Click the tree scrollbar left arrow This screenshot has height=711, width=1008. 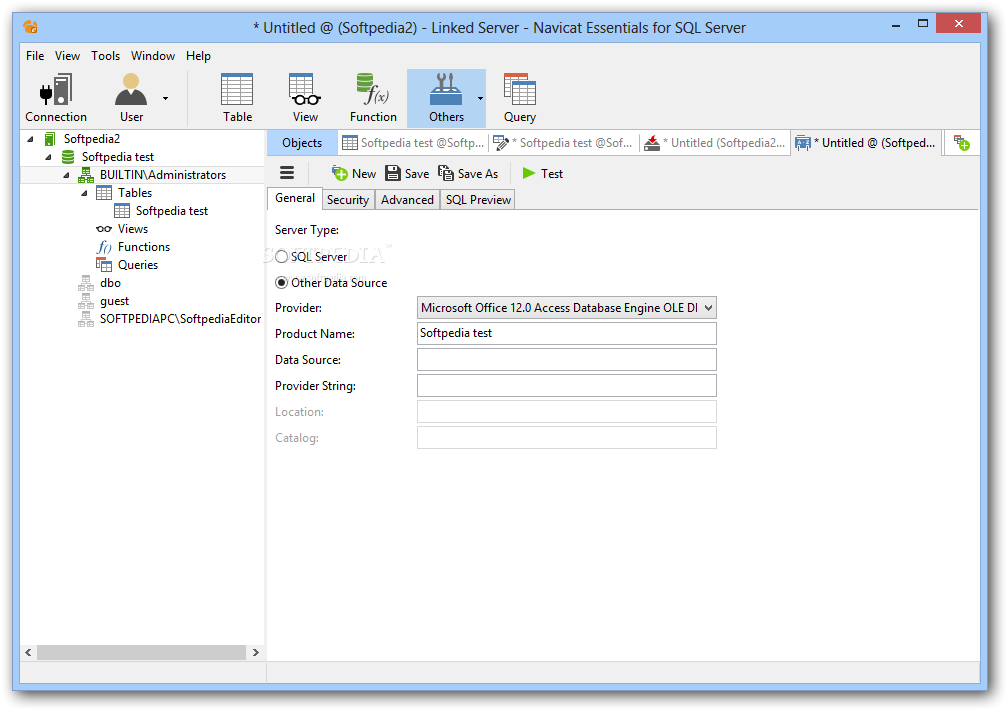coord(28,652)
